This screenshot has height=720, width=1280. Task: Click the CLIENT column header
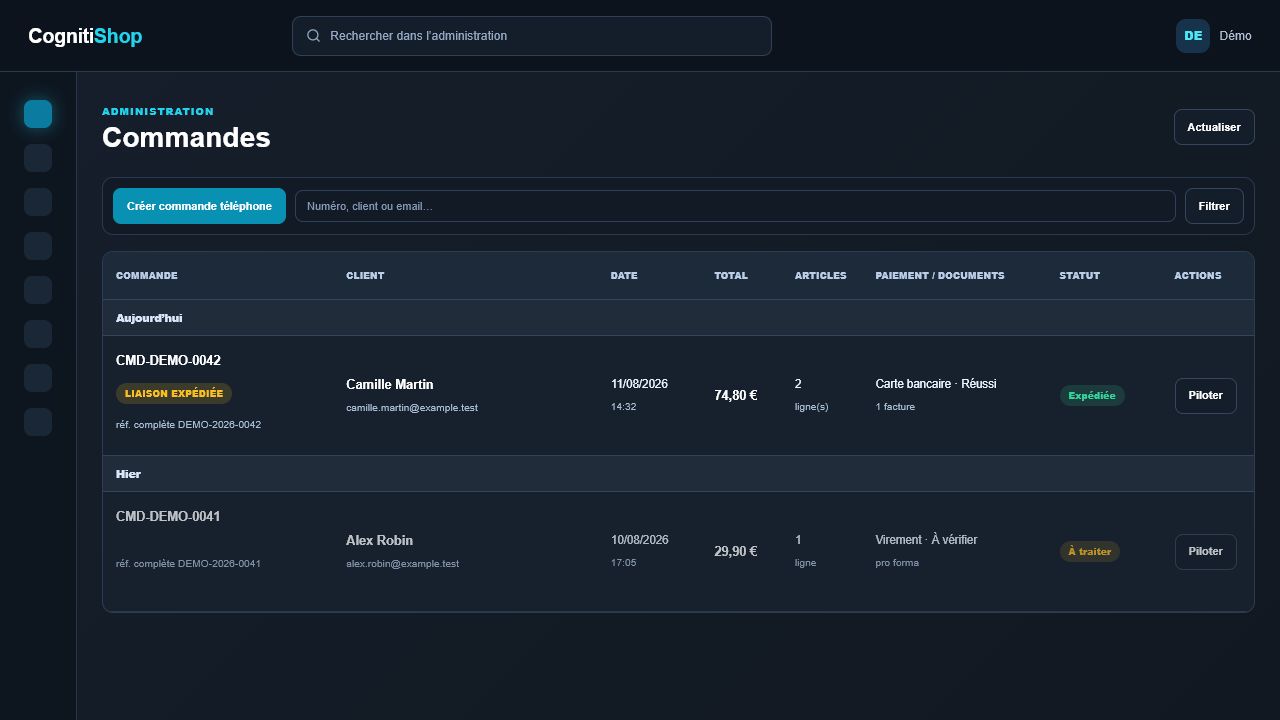[365, 276]
